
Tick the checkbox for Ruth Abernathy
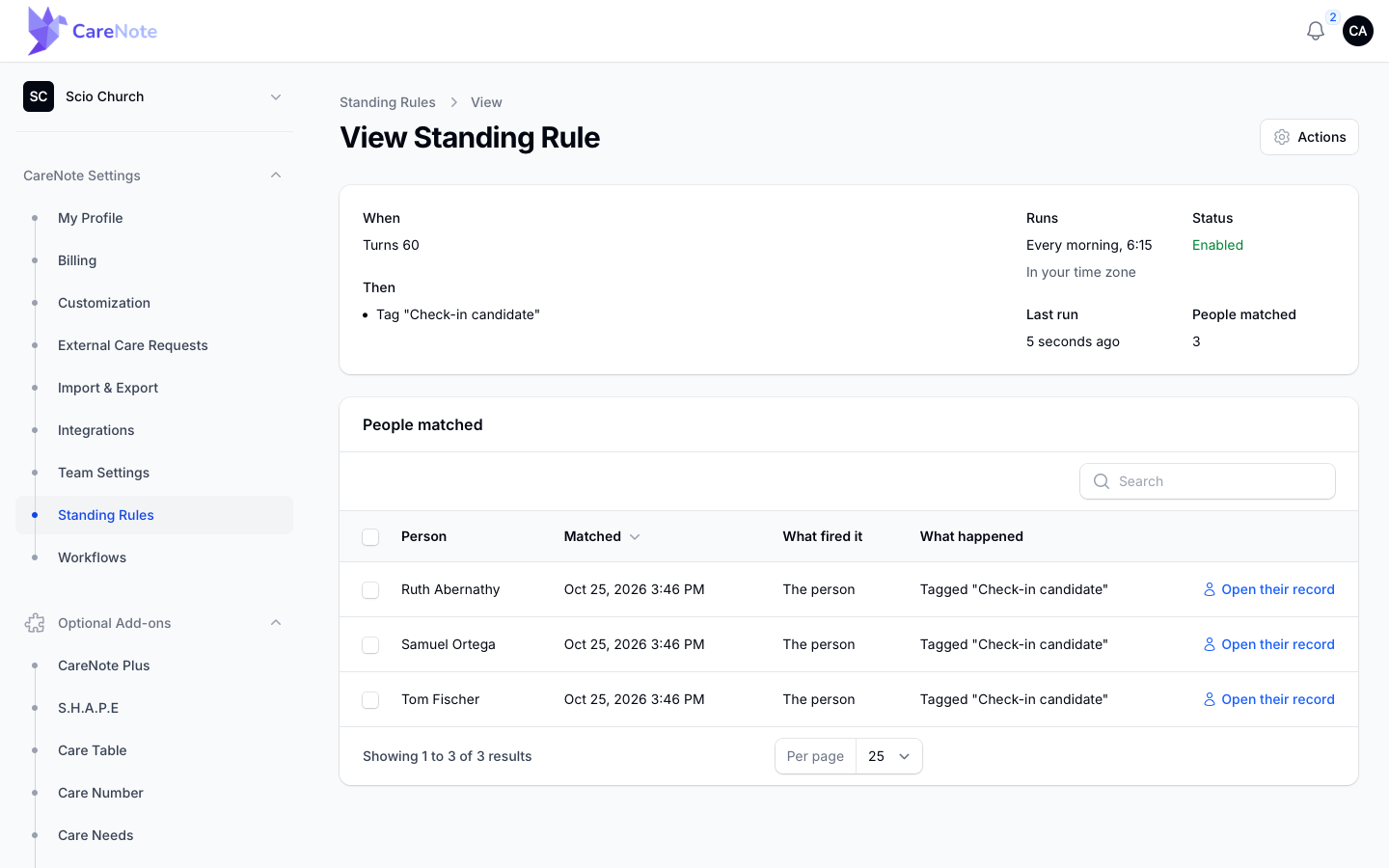coord(370,590)
